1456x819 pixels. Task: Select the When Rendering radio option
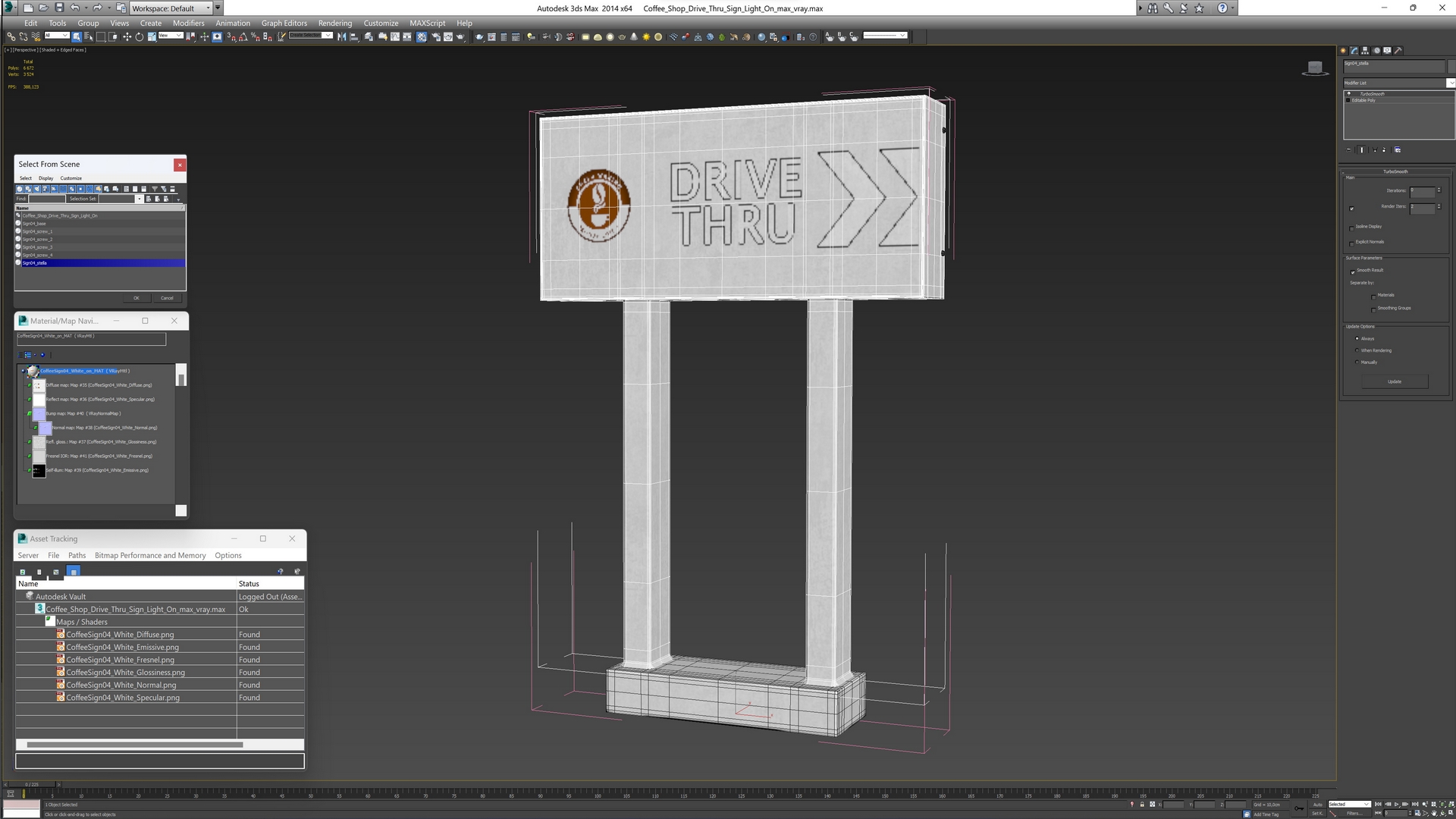[1357, 350]
